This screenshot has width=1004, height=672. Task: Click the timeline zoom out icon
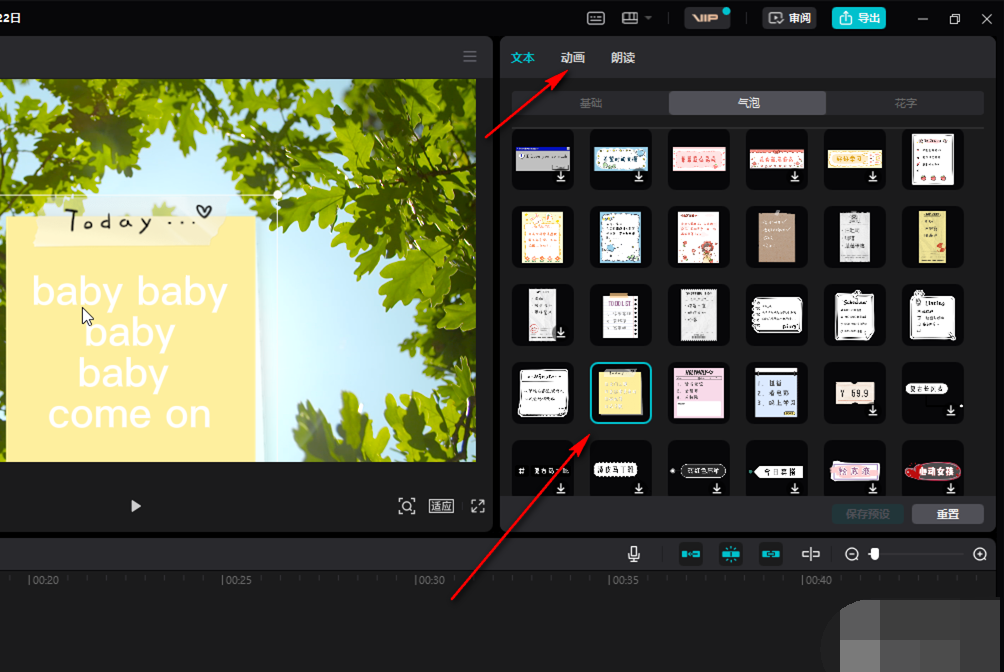852,554
